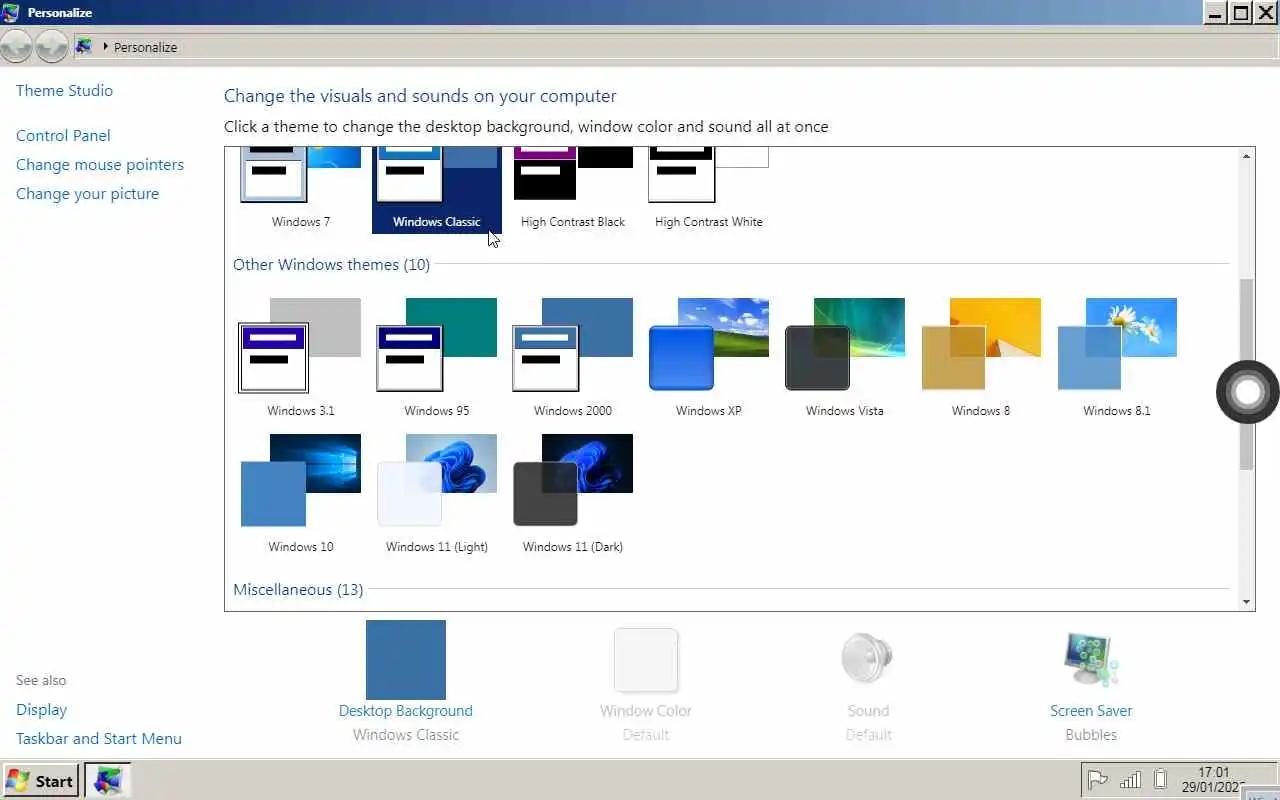Click the theme list scrollbar thumb

click(1246, 374)
